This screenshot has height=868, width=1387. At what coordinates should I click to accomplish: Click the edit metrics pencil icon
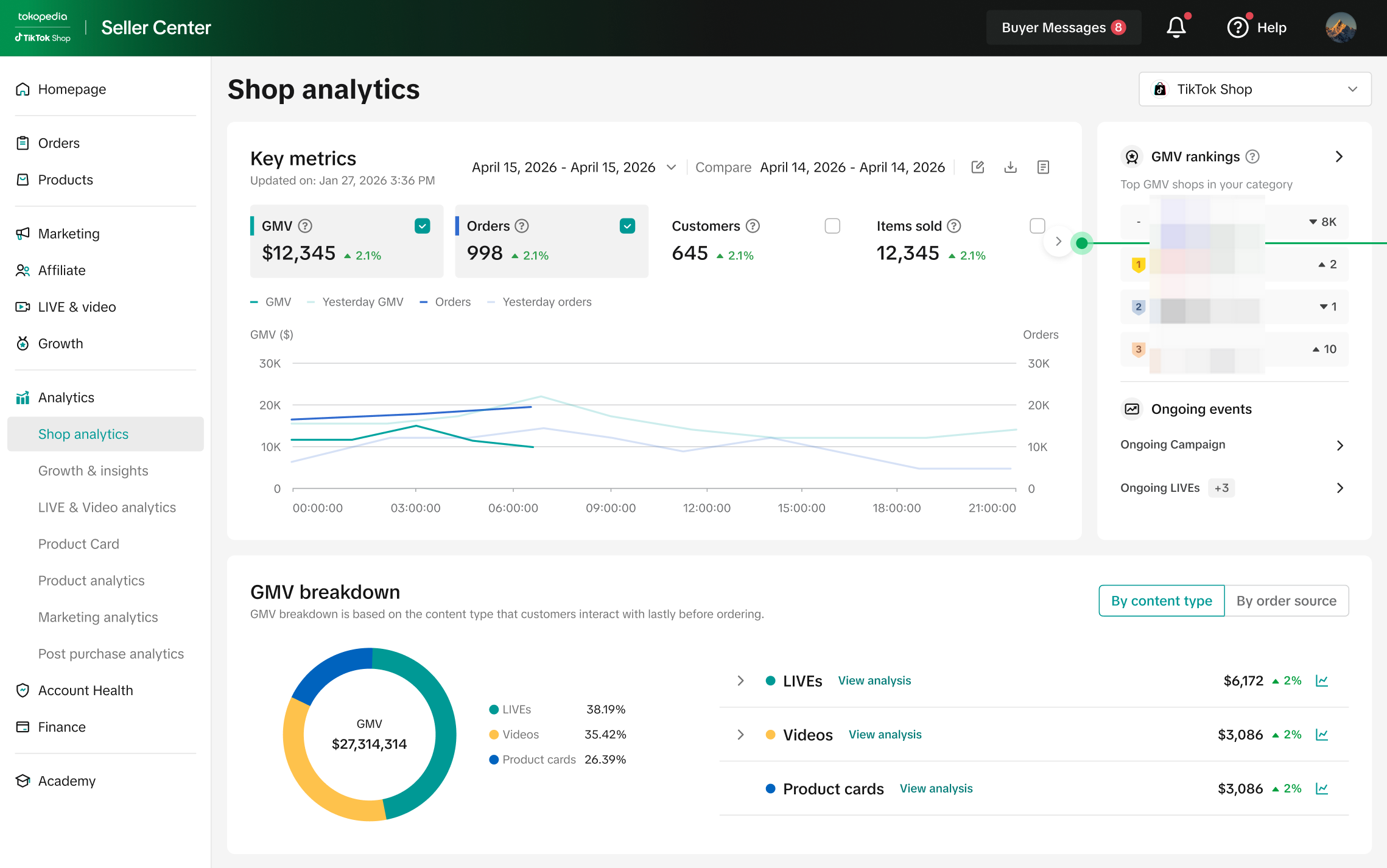pos(978,167)
